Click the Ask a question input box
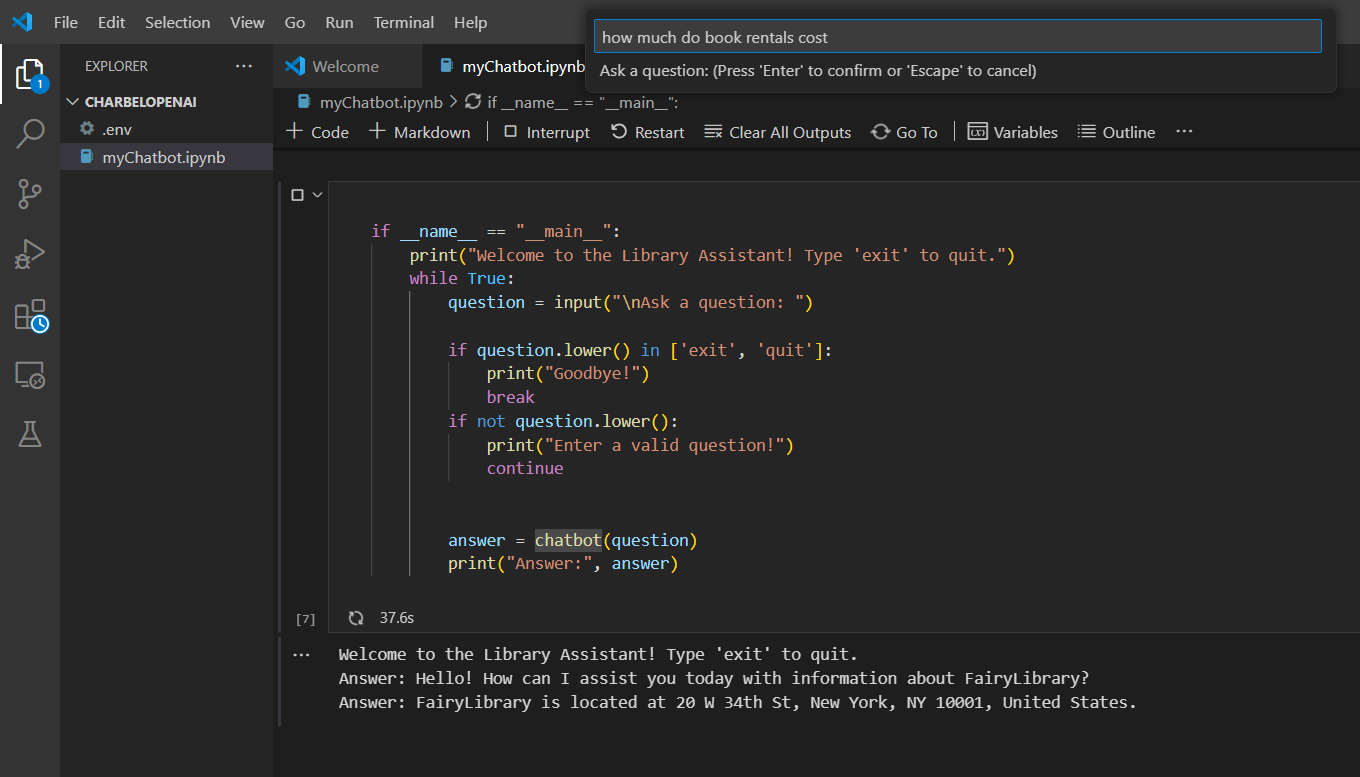This screenshot has width=1360, height=777. (x=957, y=37)
